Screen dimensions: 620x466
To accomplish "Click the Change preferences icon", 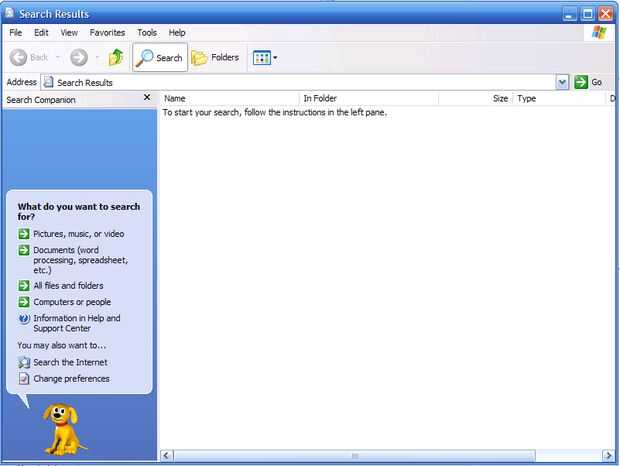I will 24,379.
